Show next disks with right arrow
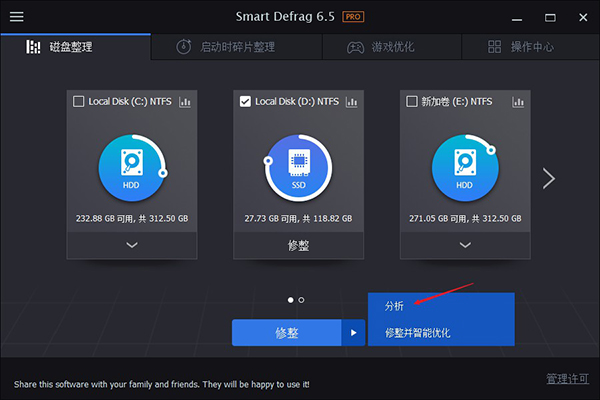This screenshot has height=400, width=600. click(x=549, y=178)
